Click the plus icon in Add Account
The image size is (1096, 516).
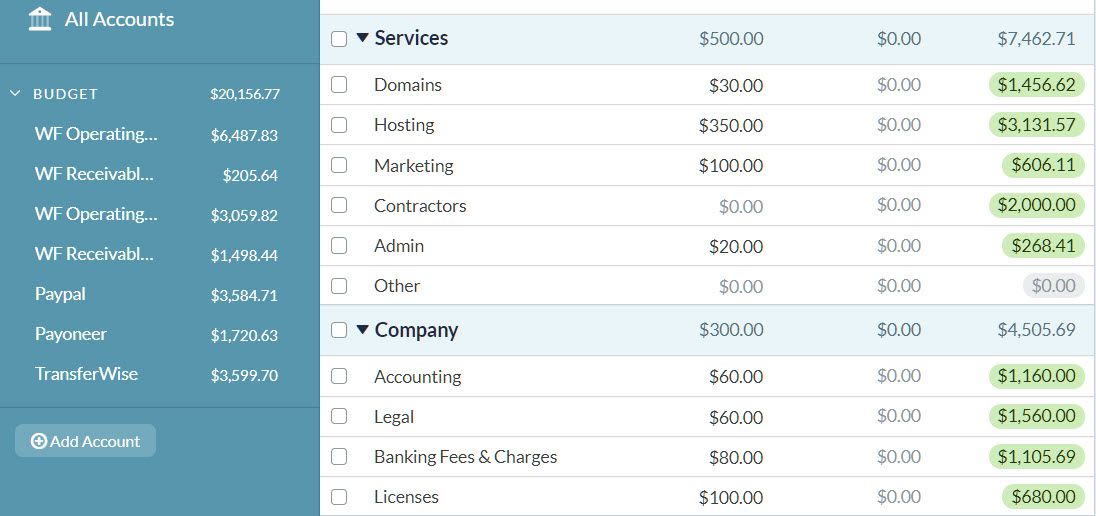click(x=39, y=441)
